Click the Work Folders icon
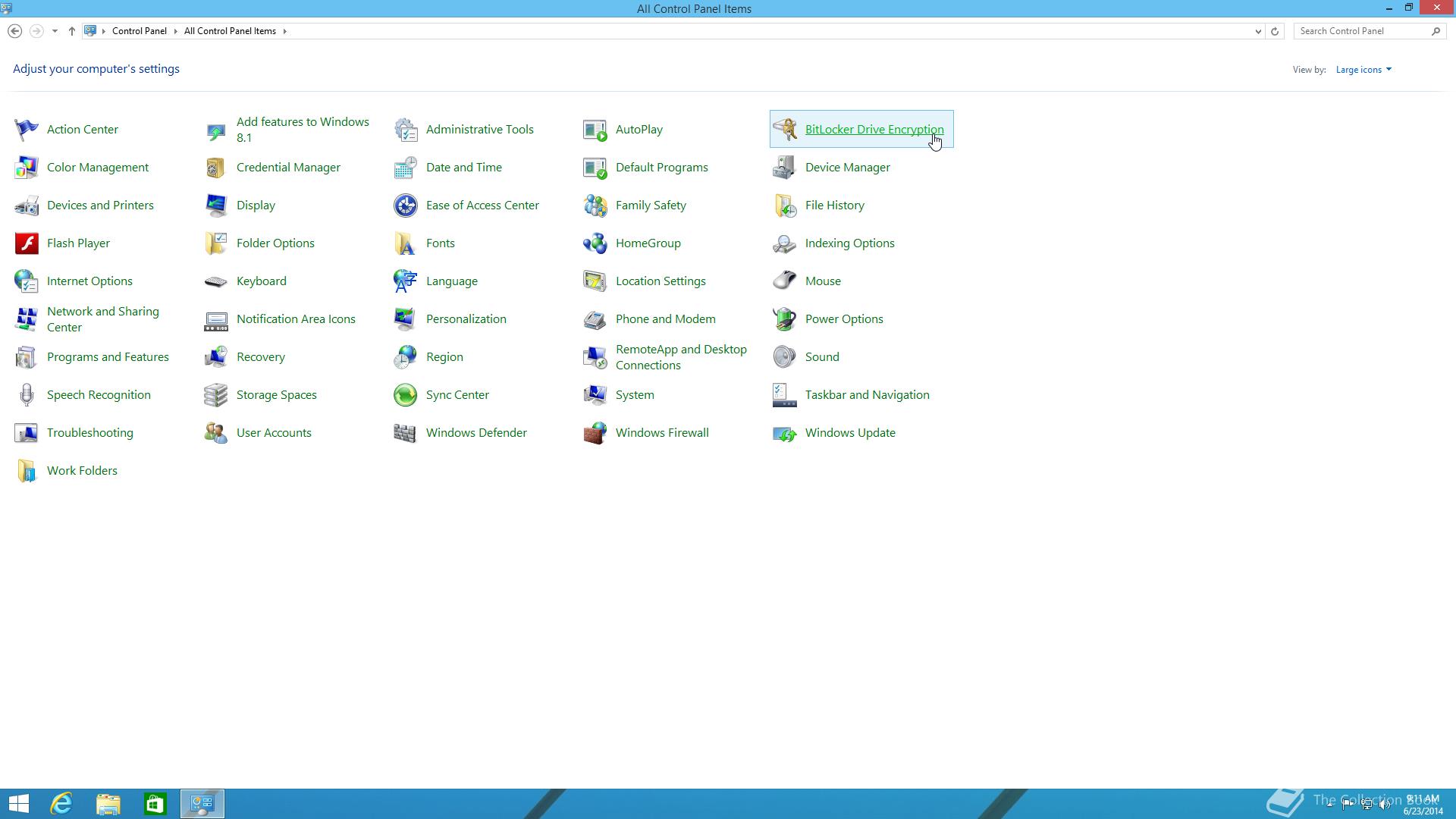 27,471
